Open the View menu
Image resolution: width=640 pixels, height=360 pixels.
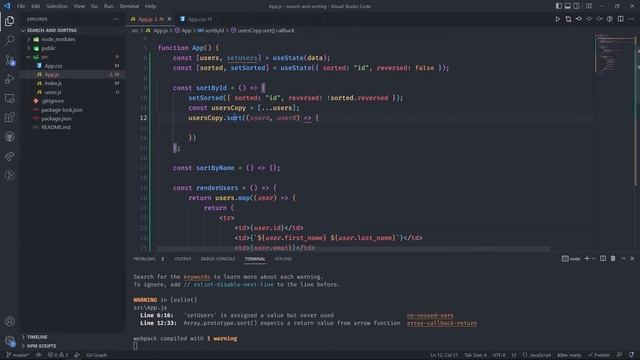pyautogui.click(x=79, y=6)
